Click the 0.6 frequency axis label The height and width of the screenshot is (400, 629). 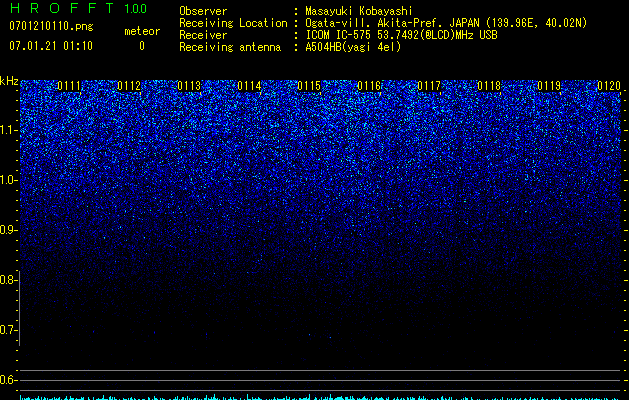point(9,380)
